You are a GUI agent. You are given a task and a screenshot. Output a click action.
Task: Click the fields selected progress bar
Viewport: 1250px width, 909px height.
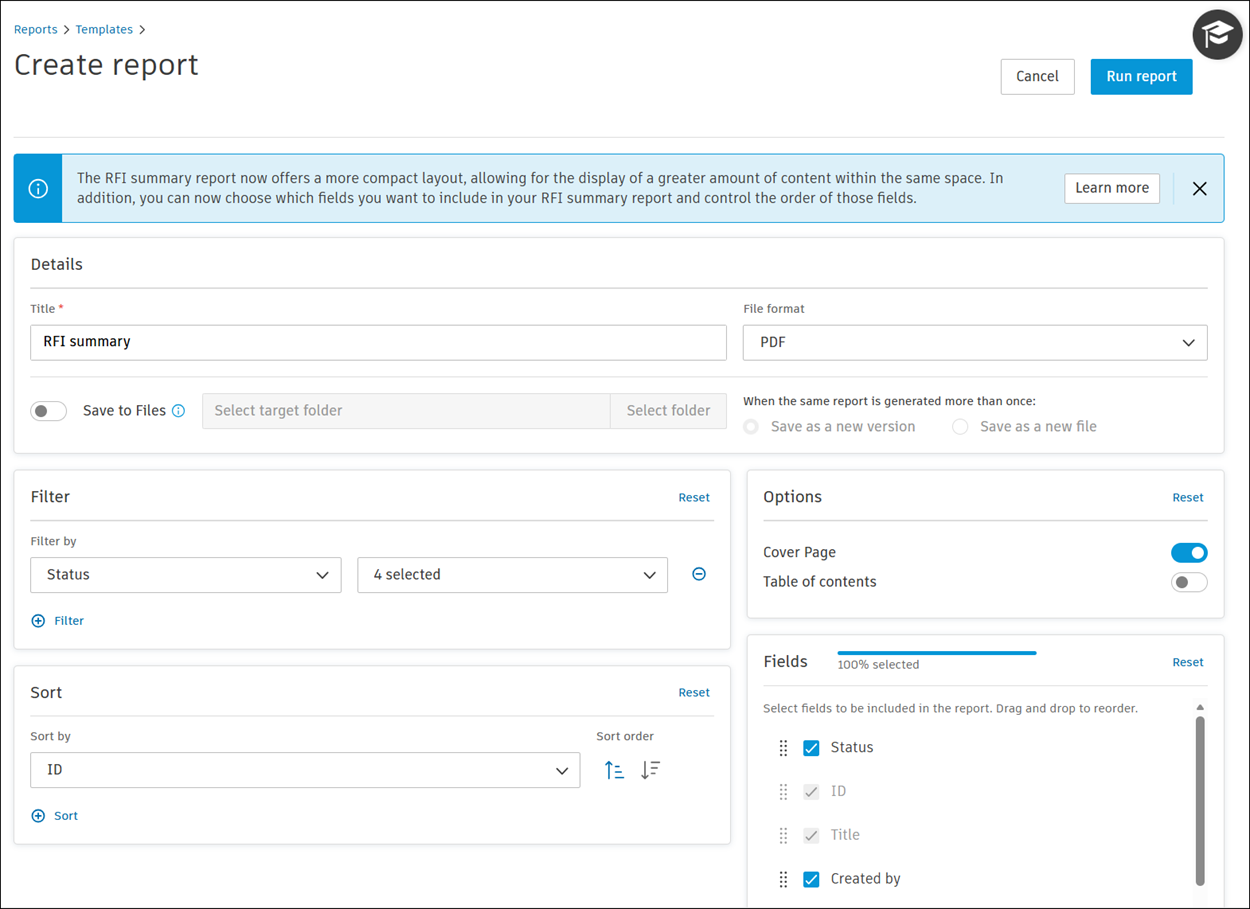click(936, 653)
